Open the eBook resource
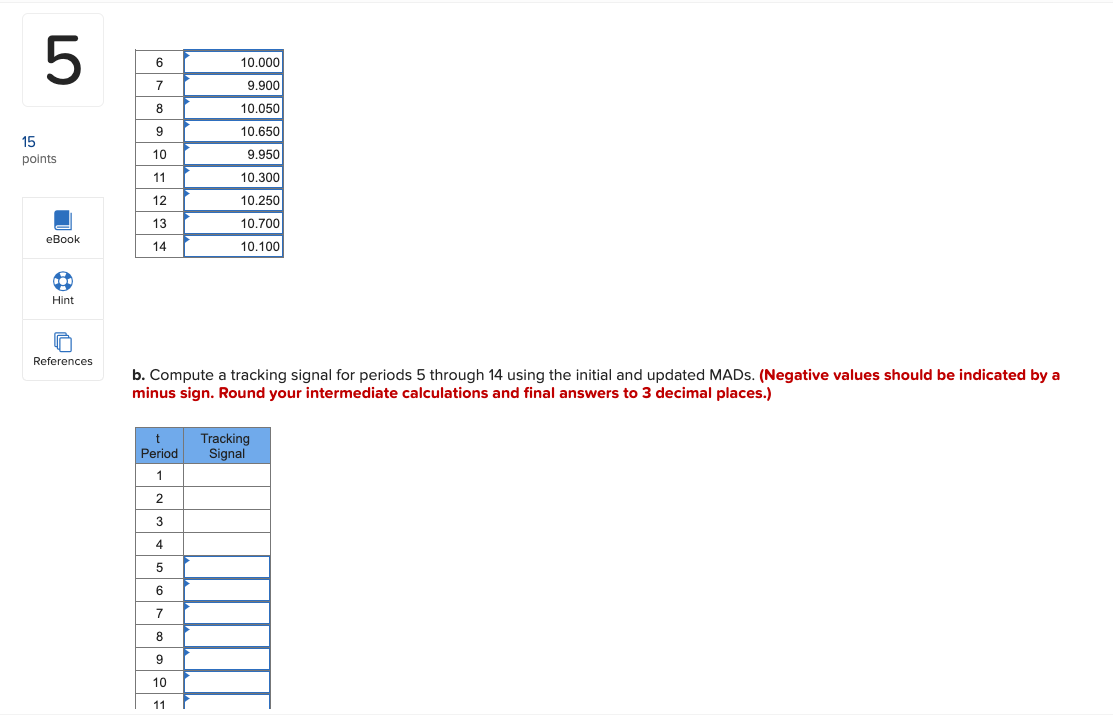The height and width of the screenshot is (715, 1113). (62, 227)
